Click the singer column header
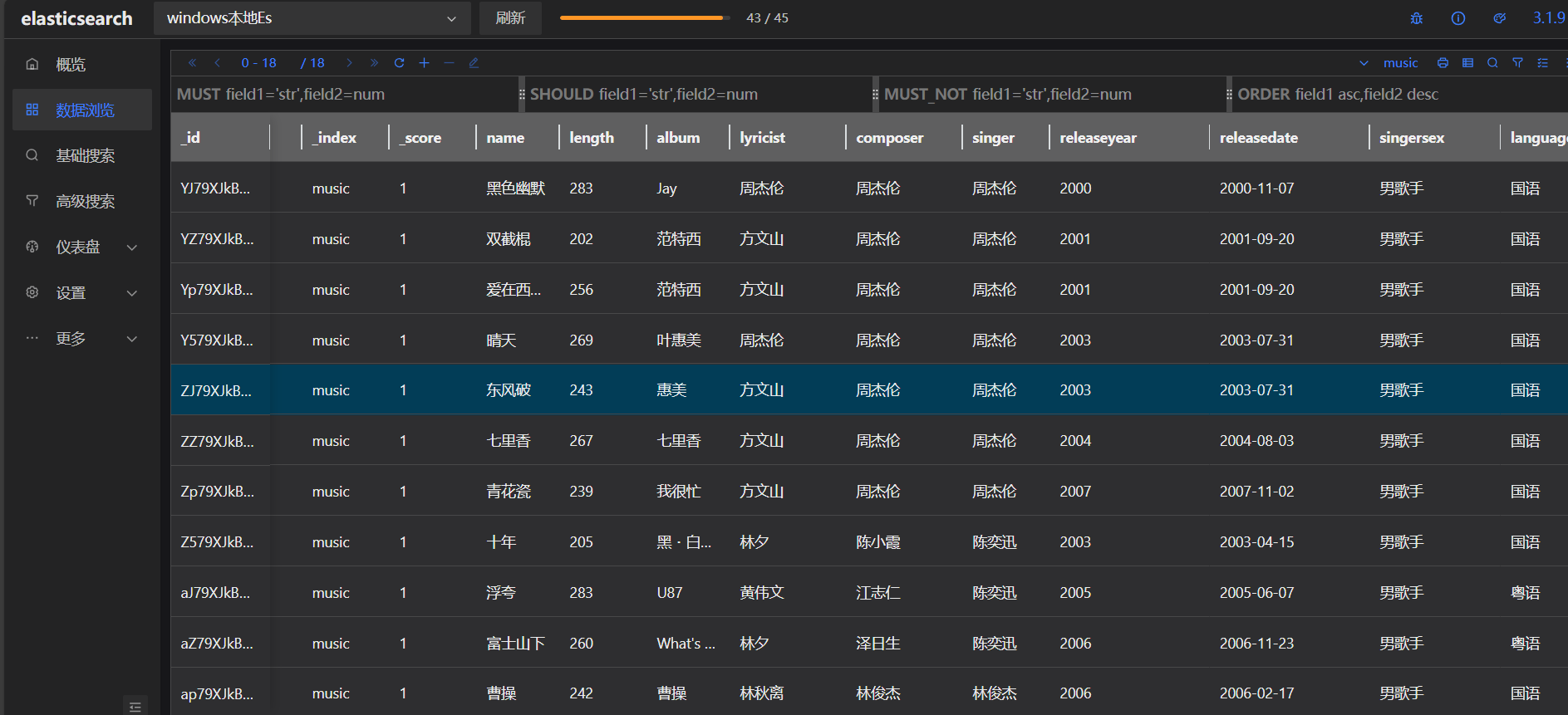The width and height of the screenshot is (1568, 715). (1005, 138)
